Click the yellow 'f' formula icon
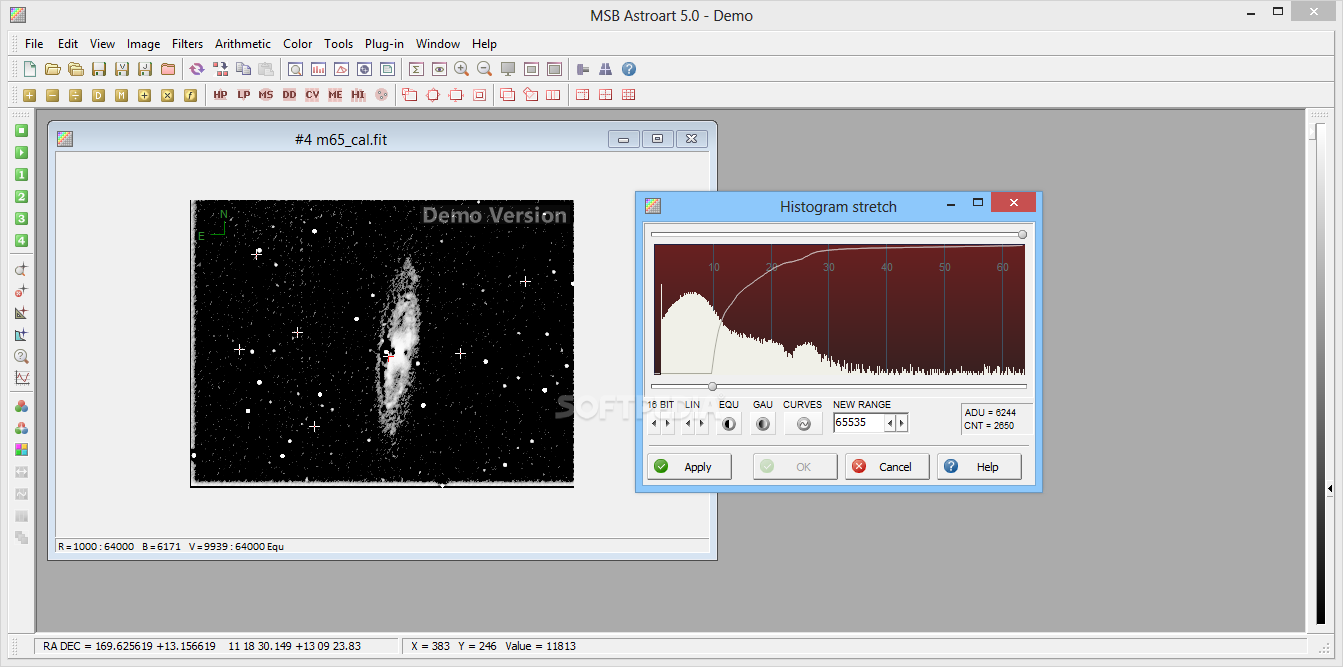This screenshot has width=1343, height=667. [x=190, y=95]
